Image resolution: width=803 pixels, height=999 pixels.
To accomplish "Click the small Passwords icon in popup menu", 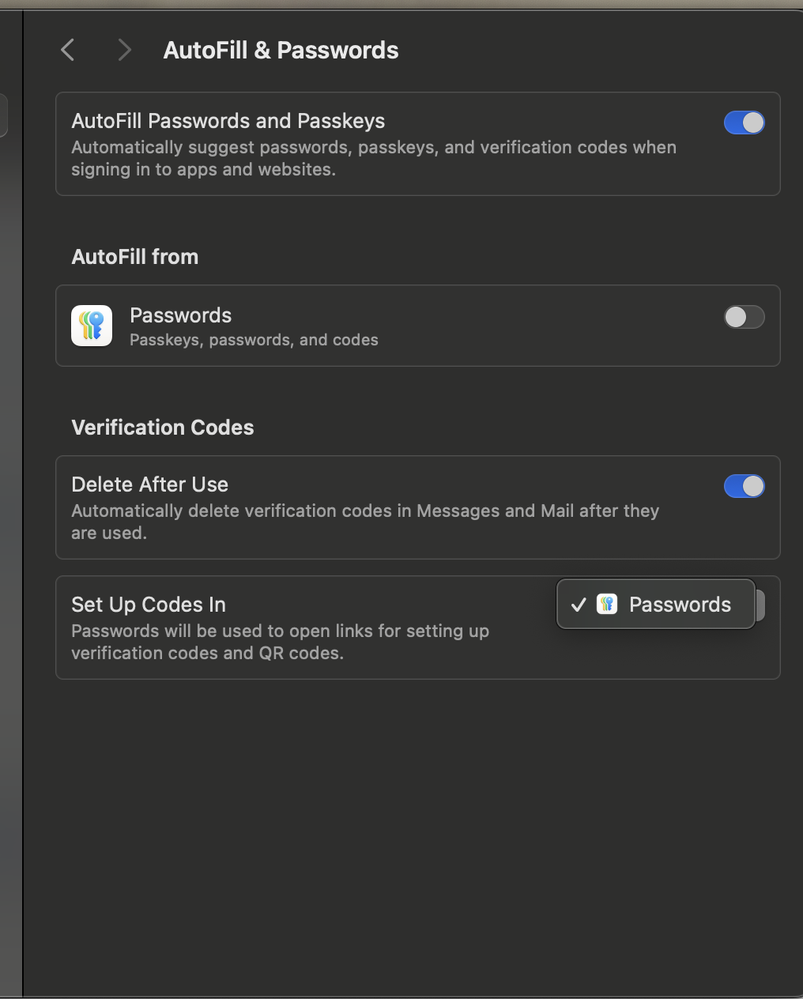I will [x=607, y=604].
